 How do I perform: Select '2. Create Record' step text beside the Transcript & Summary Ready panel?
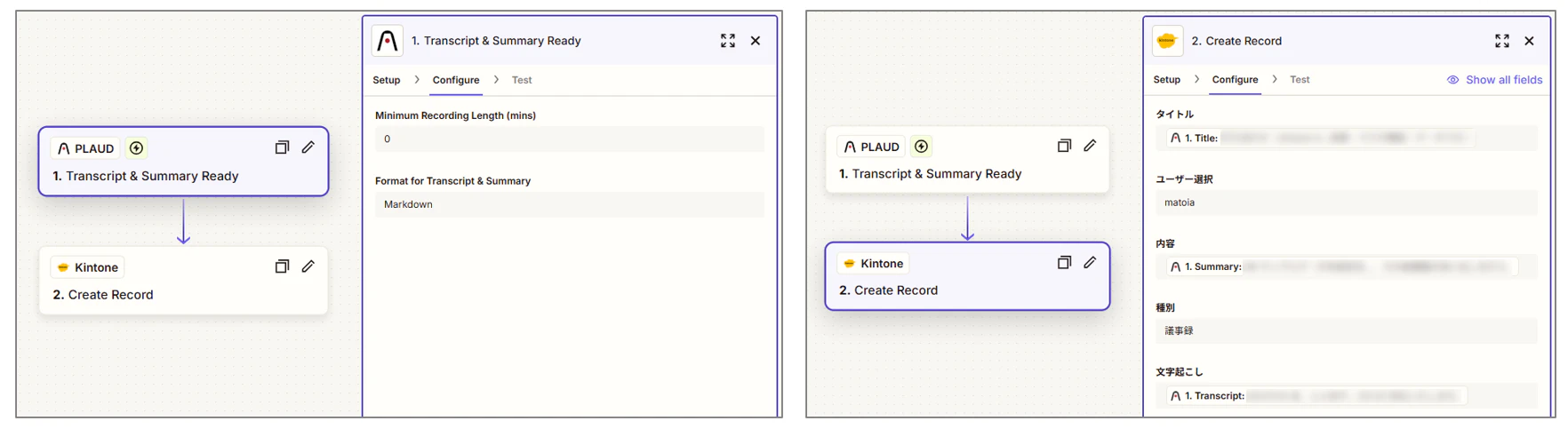pos(103,295)
